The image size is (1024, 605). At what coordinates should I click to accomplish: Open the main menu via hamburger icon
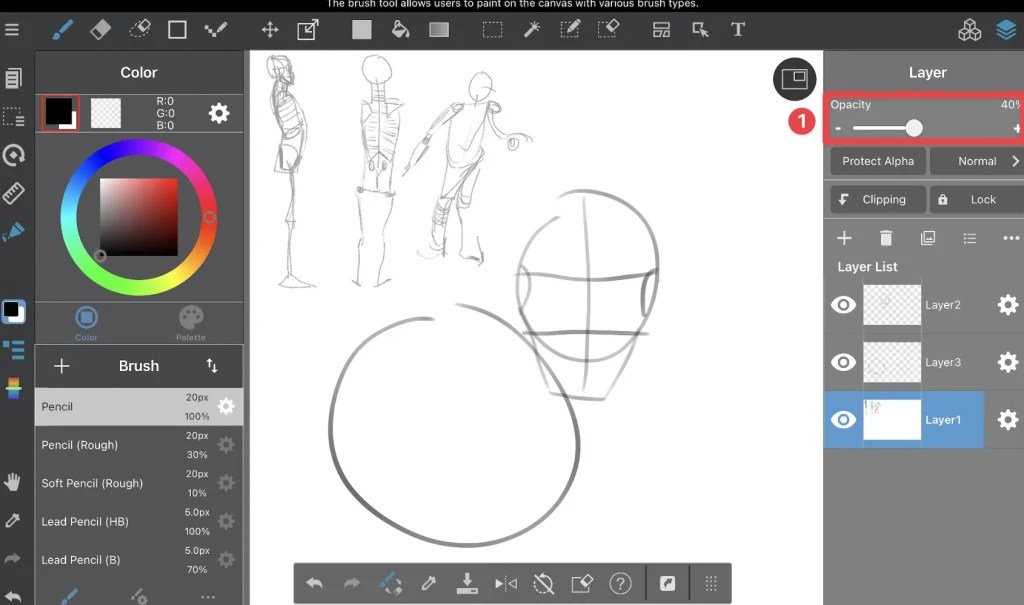pyautogui.click(x=14, y=28)
